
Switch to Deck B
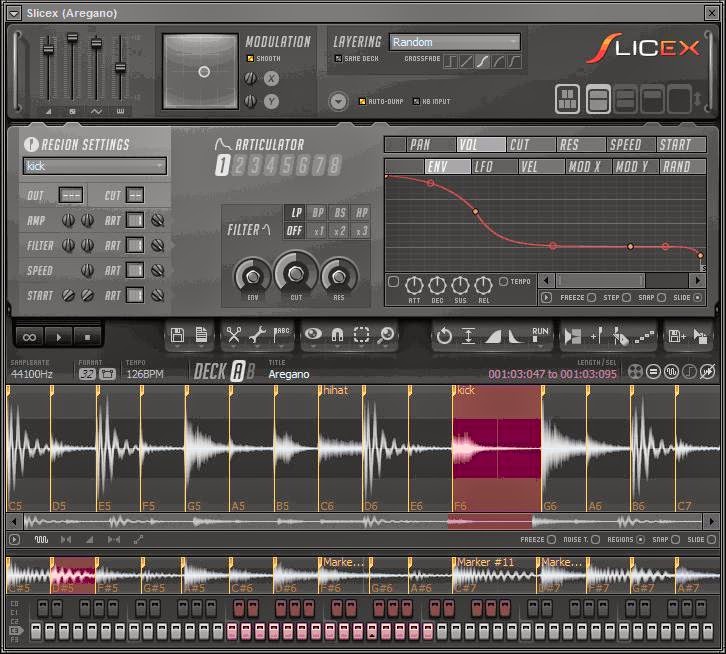(250, 371)
